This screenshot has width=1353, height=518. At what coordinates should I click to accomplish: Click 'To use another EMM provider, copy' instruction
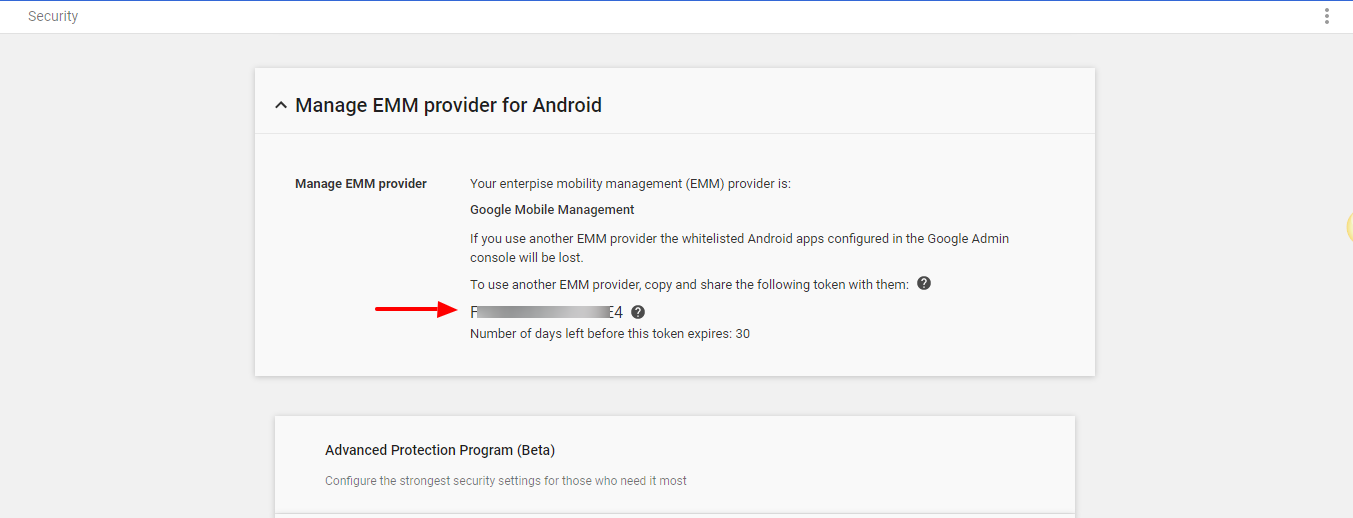(x=689, y=285)
